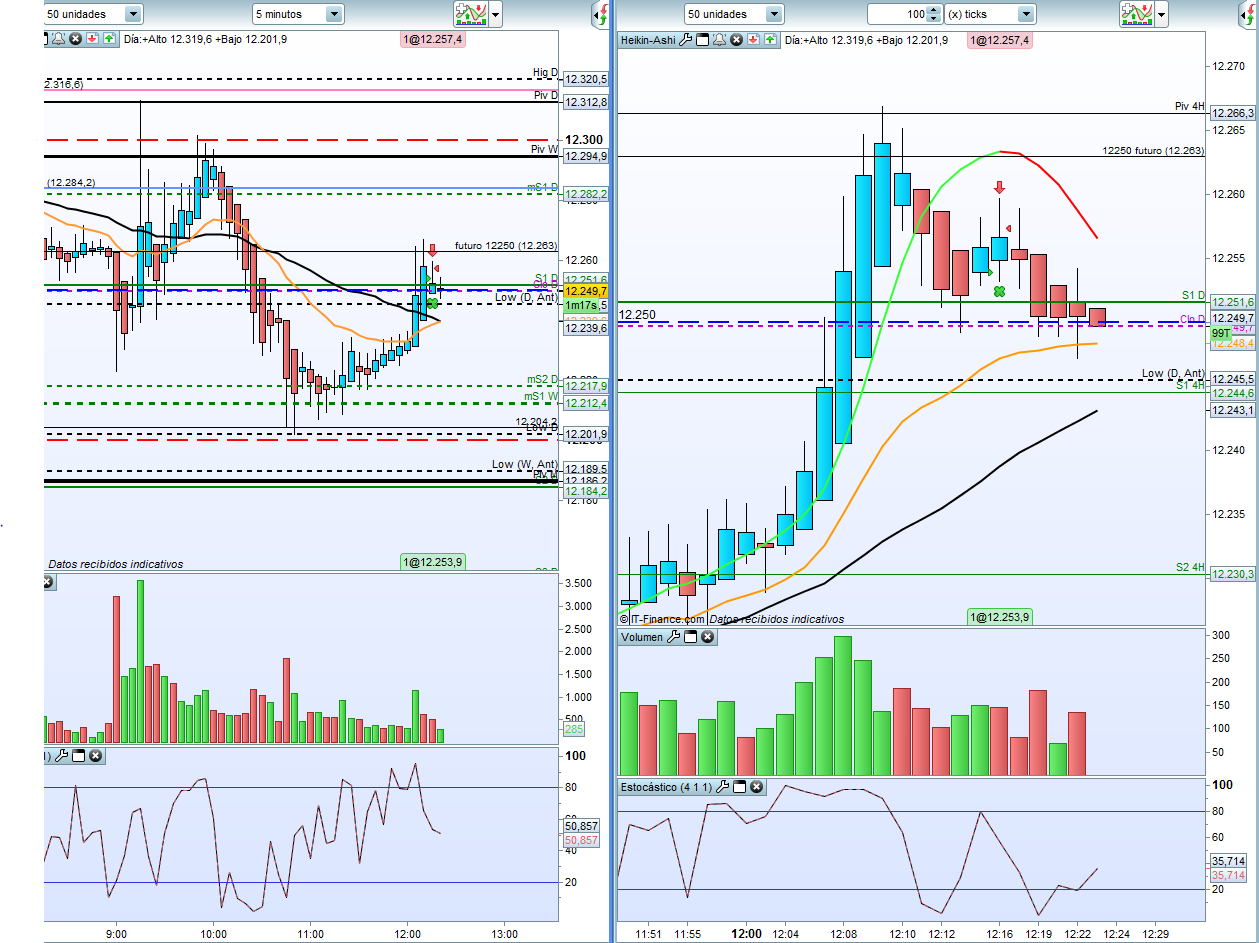Viewport: 1259px width, 943px height.
Task: Click 12.294,9 price tag on left chart axis
Action: tap(586, 156)
